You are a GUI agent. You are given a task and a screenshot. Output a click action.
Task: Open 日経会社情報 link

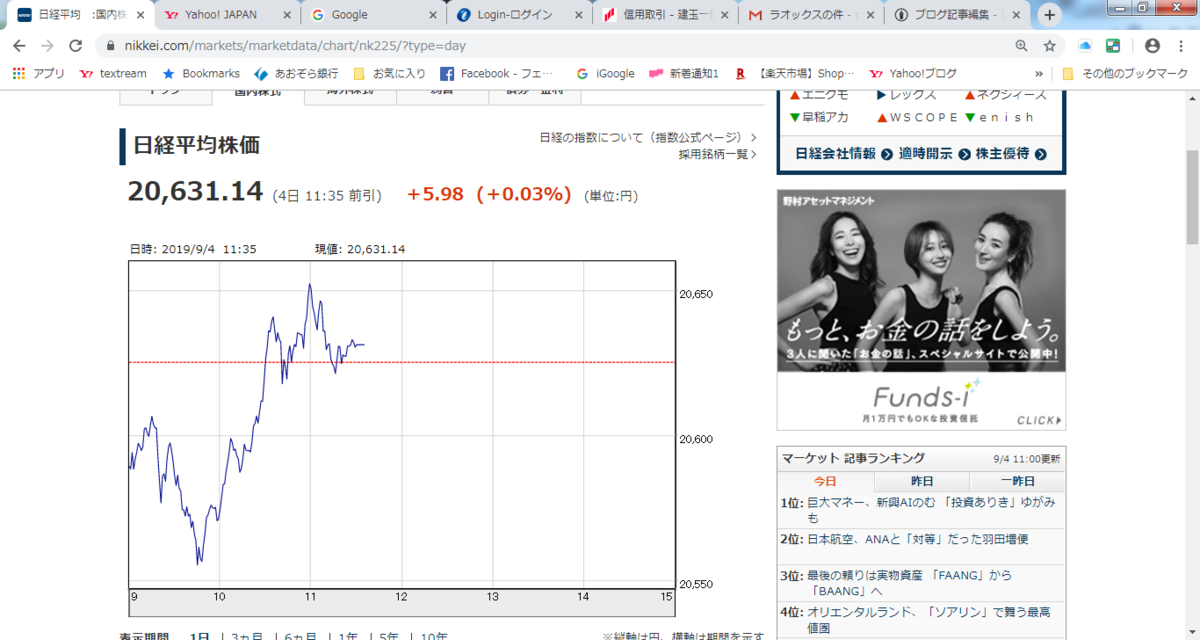pyautogui.click(x=842, y=154)
